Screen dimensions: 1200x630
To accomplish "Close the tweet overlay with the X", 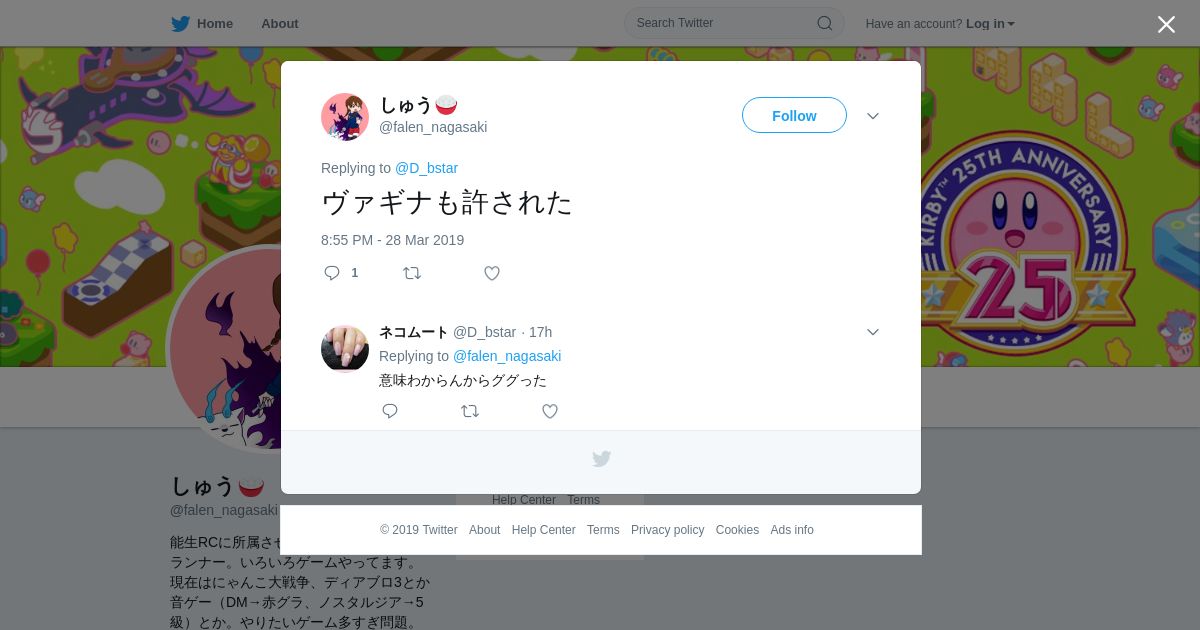I will click(x=1166, y=24).
